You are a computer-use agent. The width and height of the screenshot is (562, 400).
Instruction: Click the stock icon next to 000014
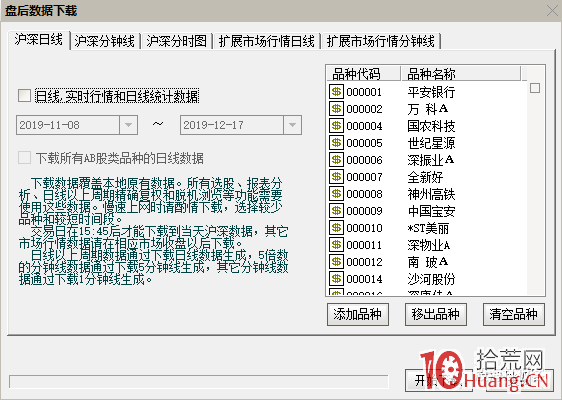[336, 279]
